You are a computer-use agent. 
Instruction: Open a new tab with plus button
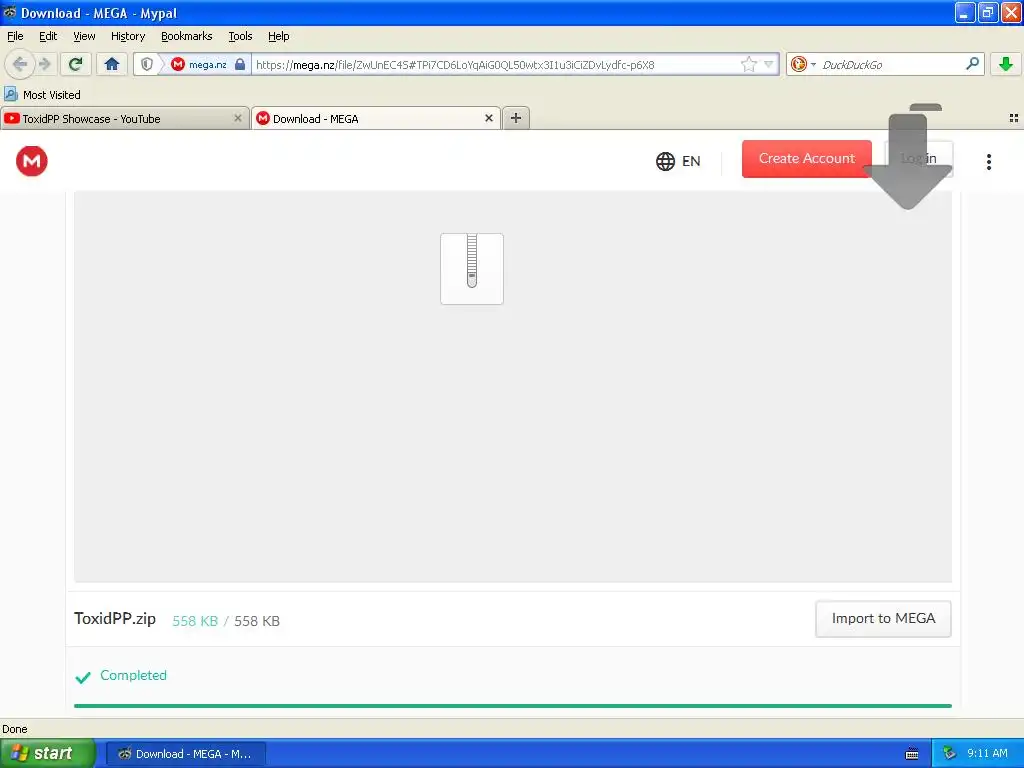[x=516, y=118]
